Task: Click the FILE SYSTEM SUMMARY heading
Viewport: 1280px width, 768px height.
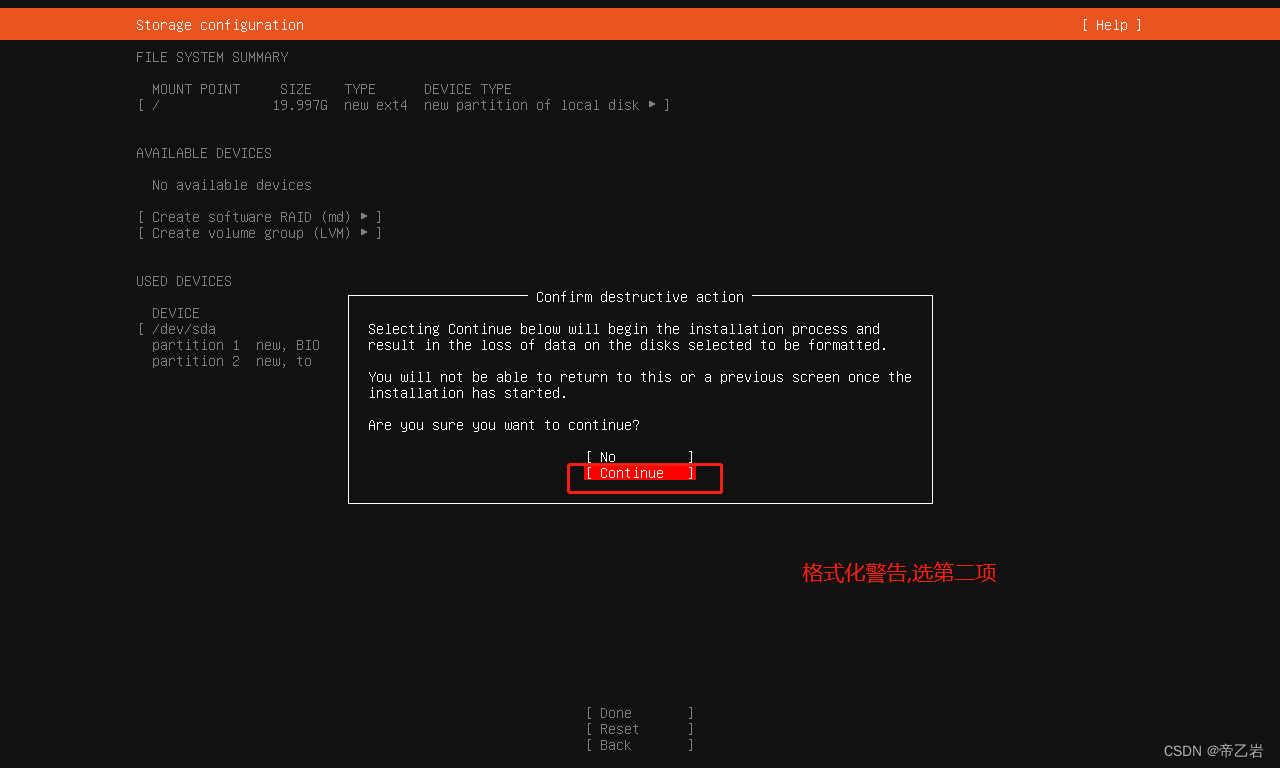Action: tap(212, 57)
